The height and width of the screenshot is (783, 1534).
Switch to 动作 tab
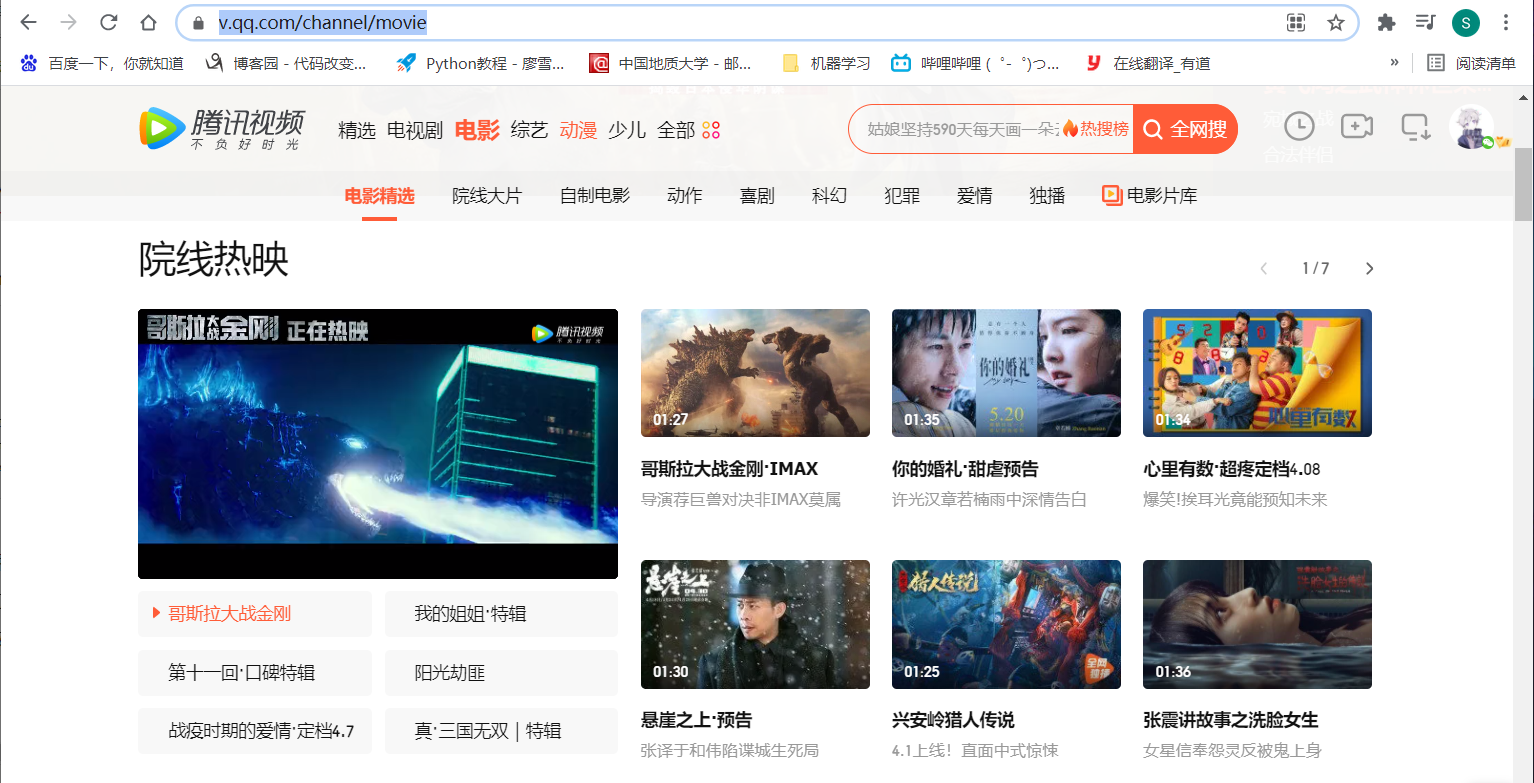tap(685, 196)
